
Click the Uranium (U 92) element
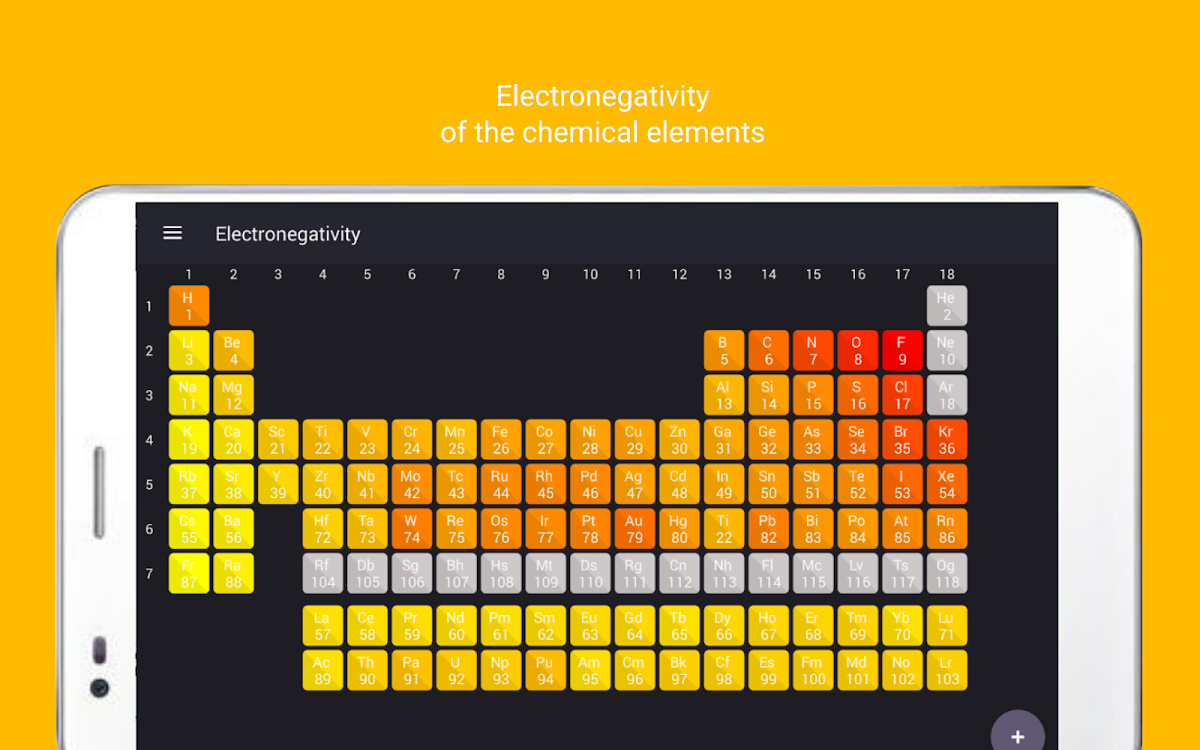point(456,671)
